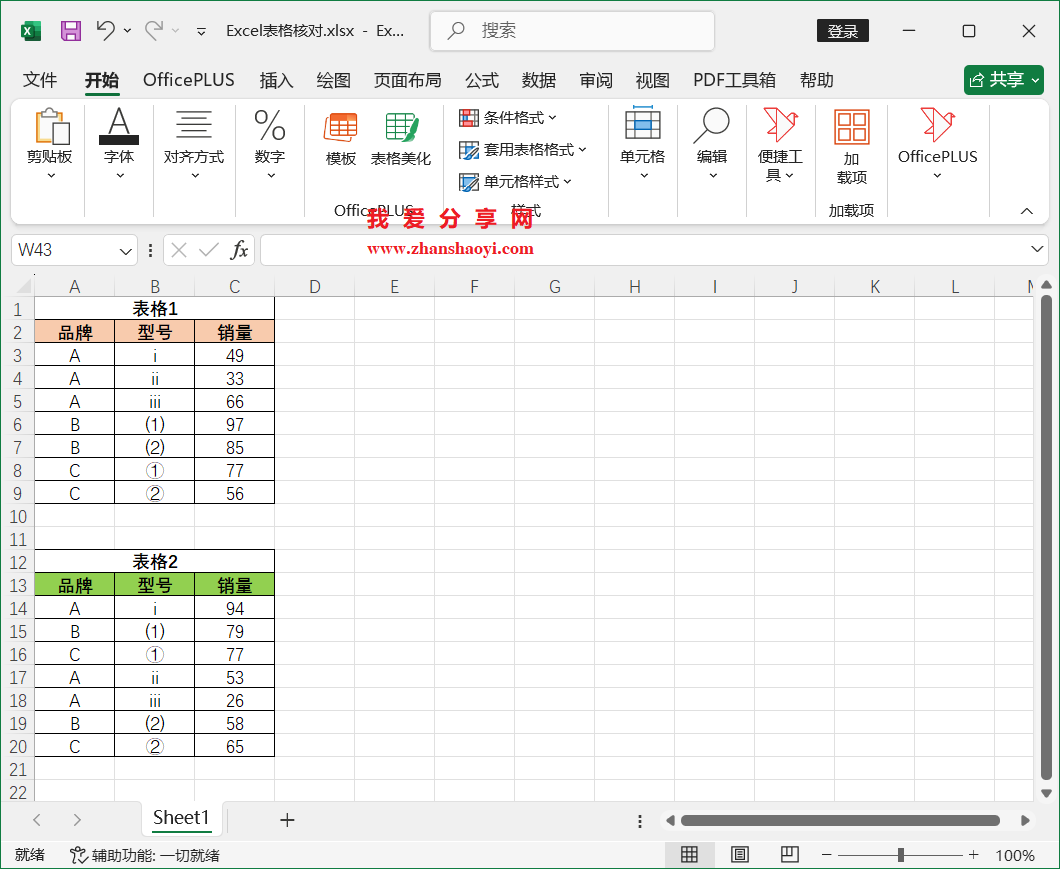Screen dimensions: 1060x869
Task: Click the 模板 template icon
Action: [341, 139]
